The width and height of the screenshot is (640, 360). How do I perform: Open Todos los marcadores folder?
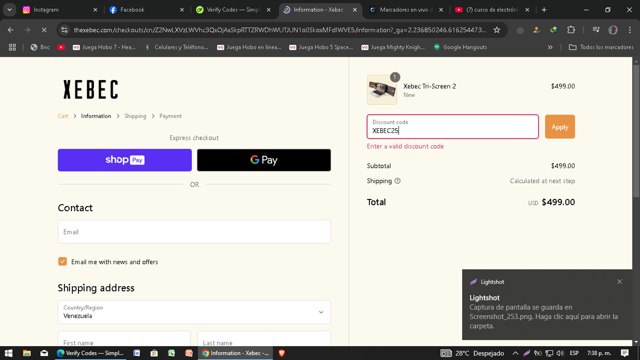tap(601, 47)
